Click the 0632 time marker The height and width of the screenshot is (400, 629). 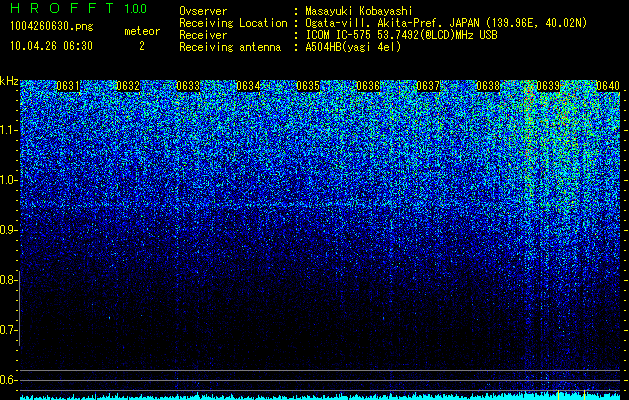[128, 86]
